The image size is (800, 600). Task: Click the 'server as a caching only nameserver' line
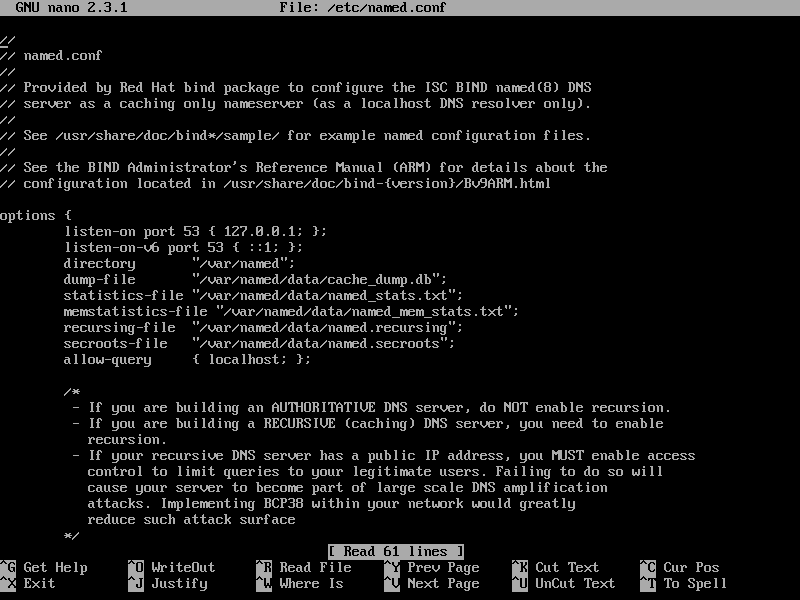tap(296, 104)
